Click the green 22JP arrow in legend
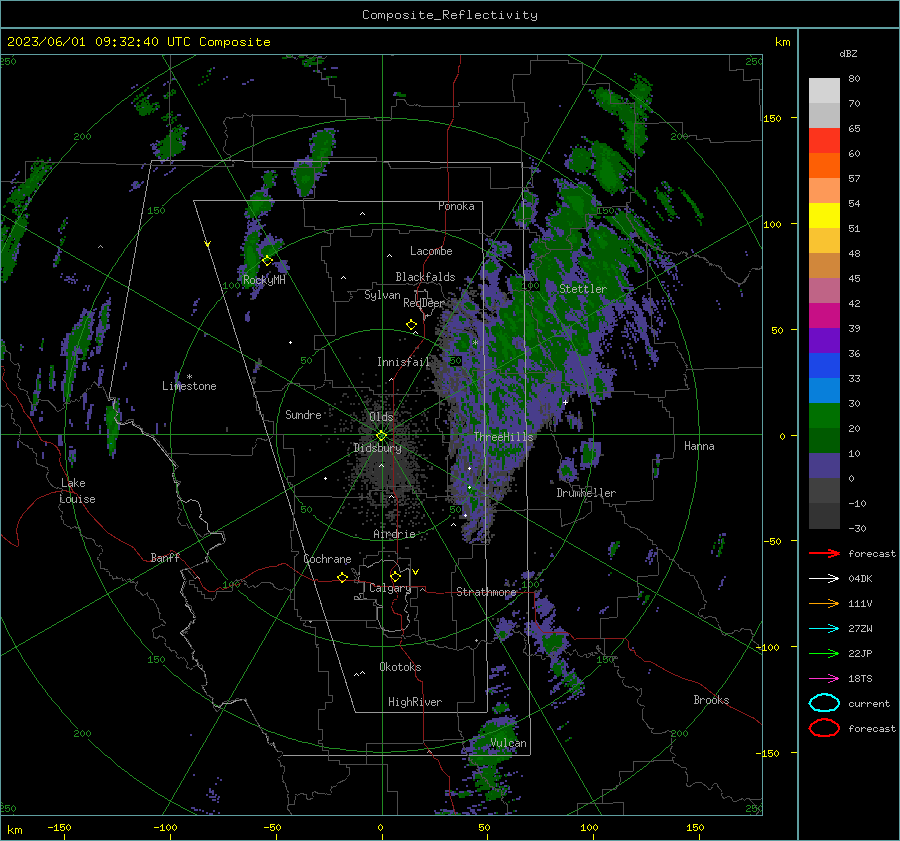 pyautogui.click(x=824, y=653)
